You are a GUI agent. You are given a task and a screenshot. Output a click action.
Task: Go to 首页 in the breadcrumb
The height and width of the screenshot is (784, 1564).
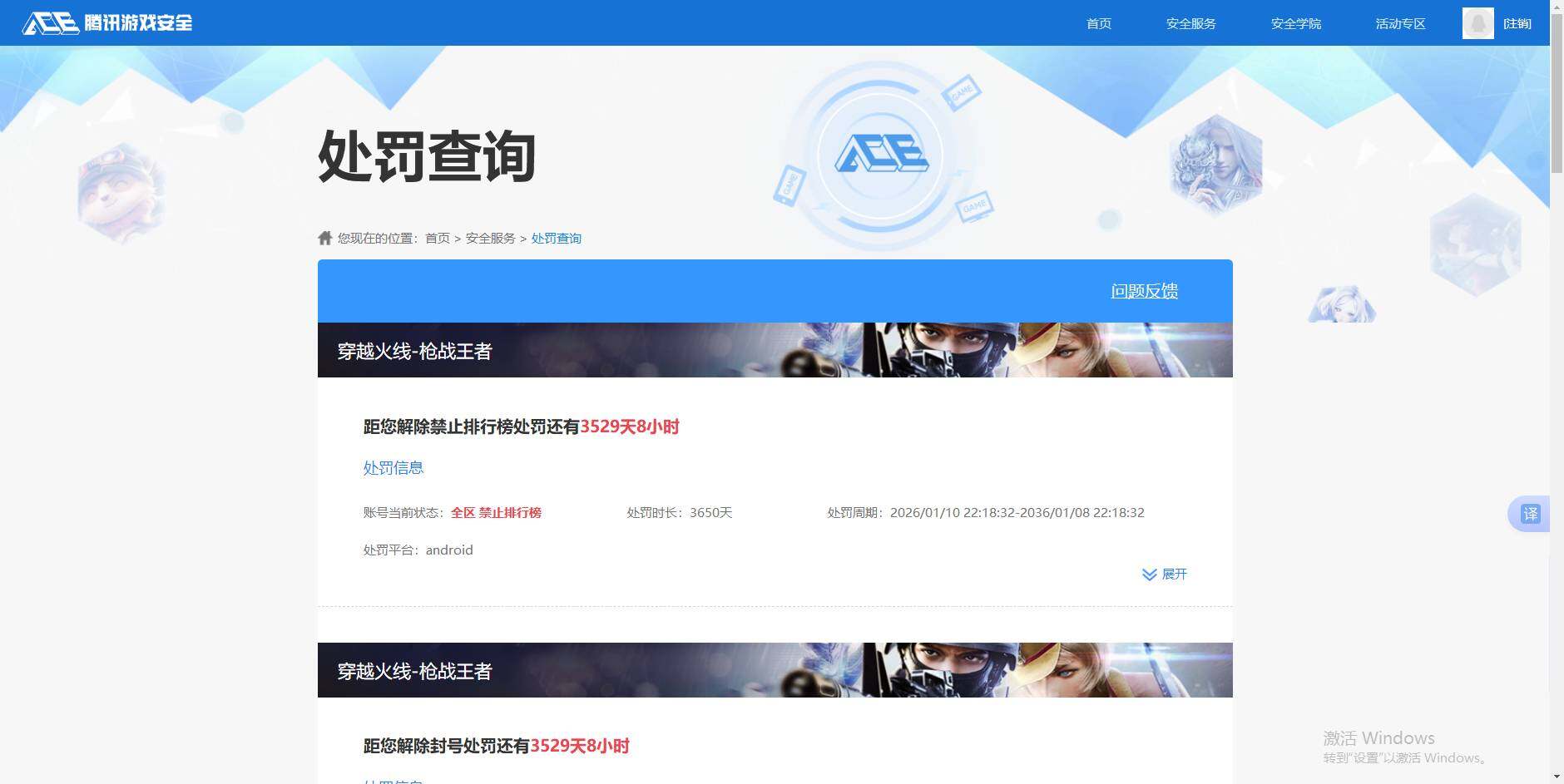click(438, 238)
